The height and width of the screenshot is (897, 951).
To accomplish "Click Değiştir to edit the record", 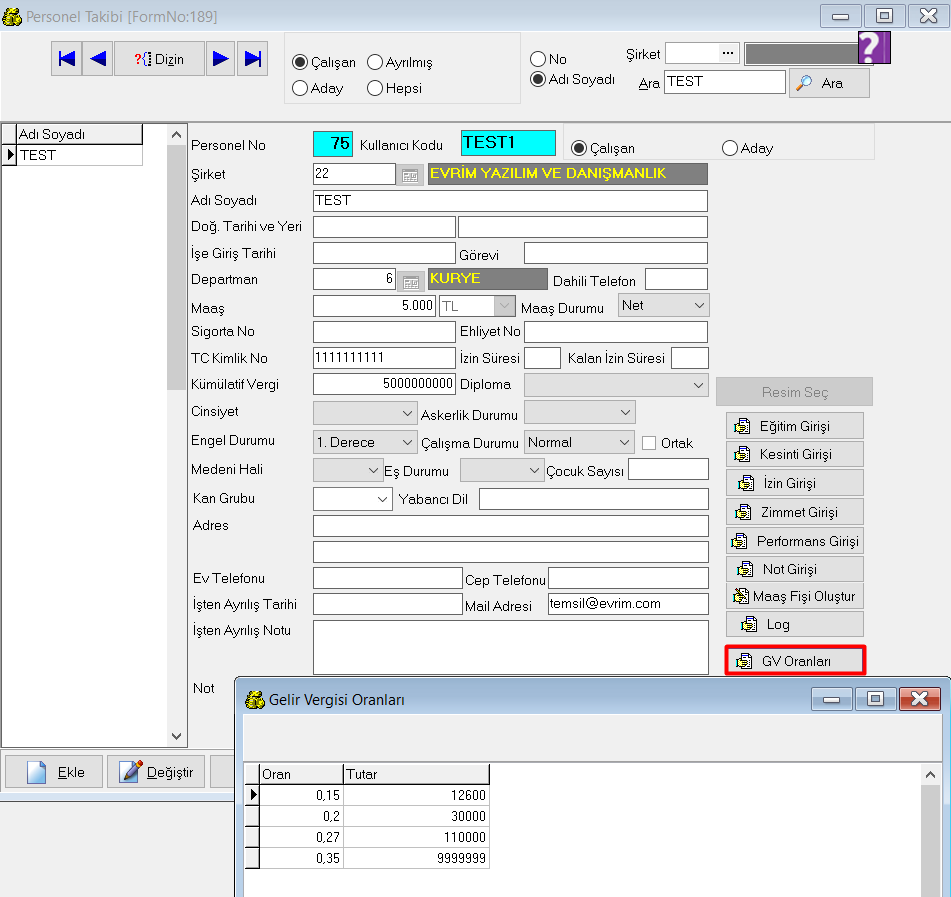I will (x=156, y=771).
